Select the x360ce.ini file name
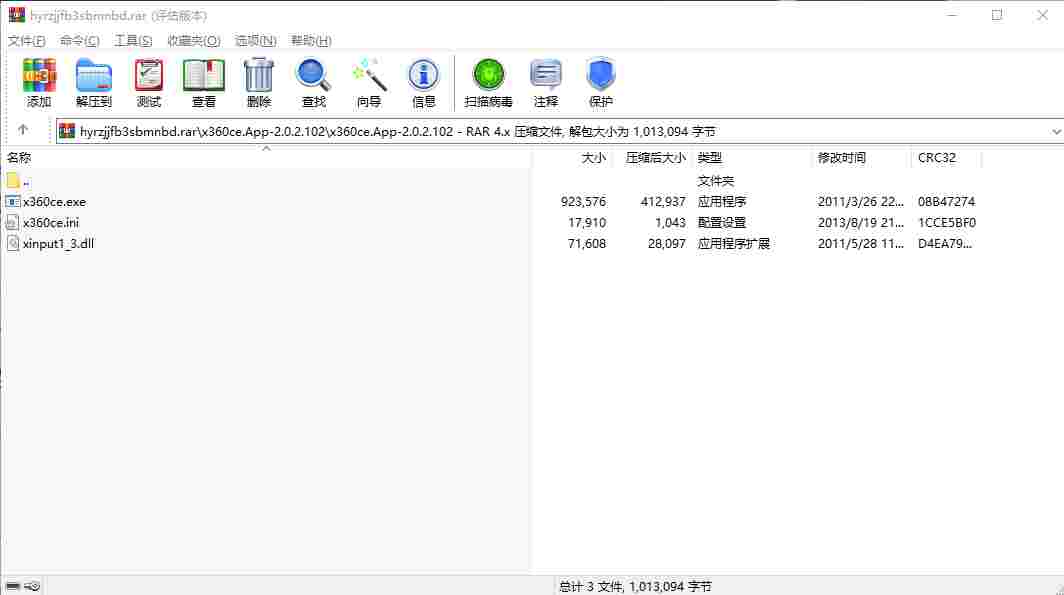Viewport: 1064px width, 595px height. click(51, 223)
